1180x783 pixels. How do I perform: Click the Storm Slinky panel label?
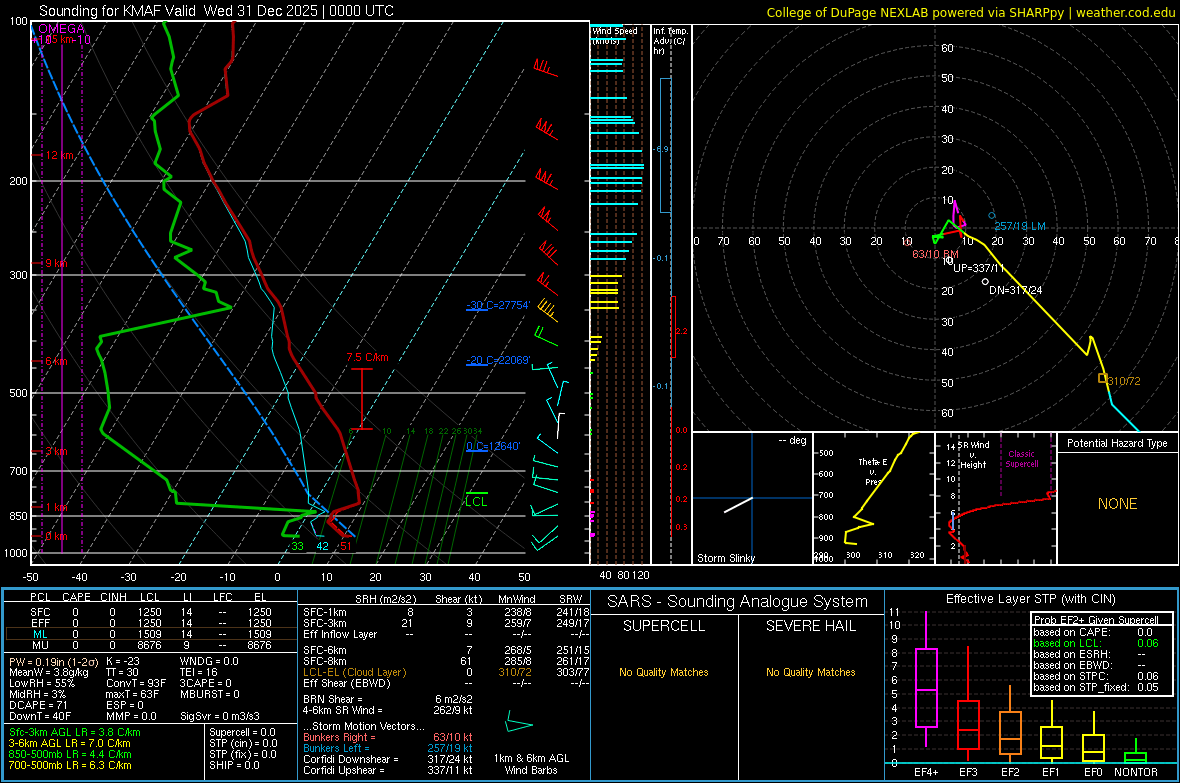(725, 558)
